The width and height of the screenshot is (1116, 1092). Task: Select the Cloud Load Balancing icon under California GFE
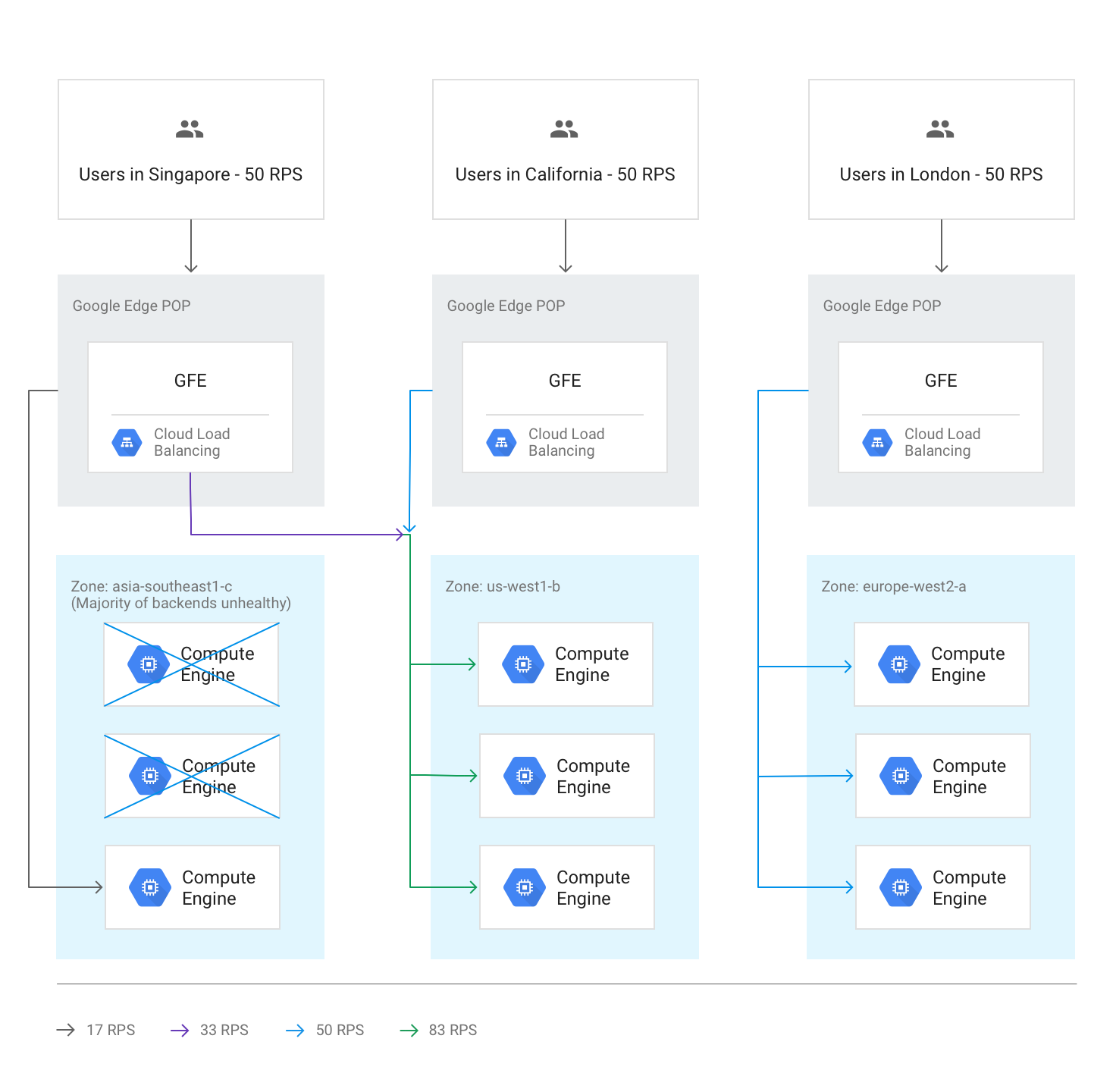pyautogui.click(x=501, y=442)
